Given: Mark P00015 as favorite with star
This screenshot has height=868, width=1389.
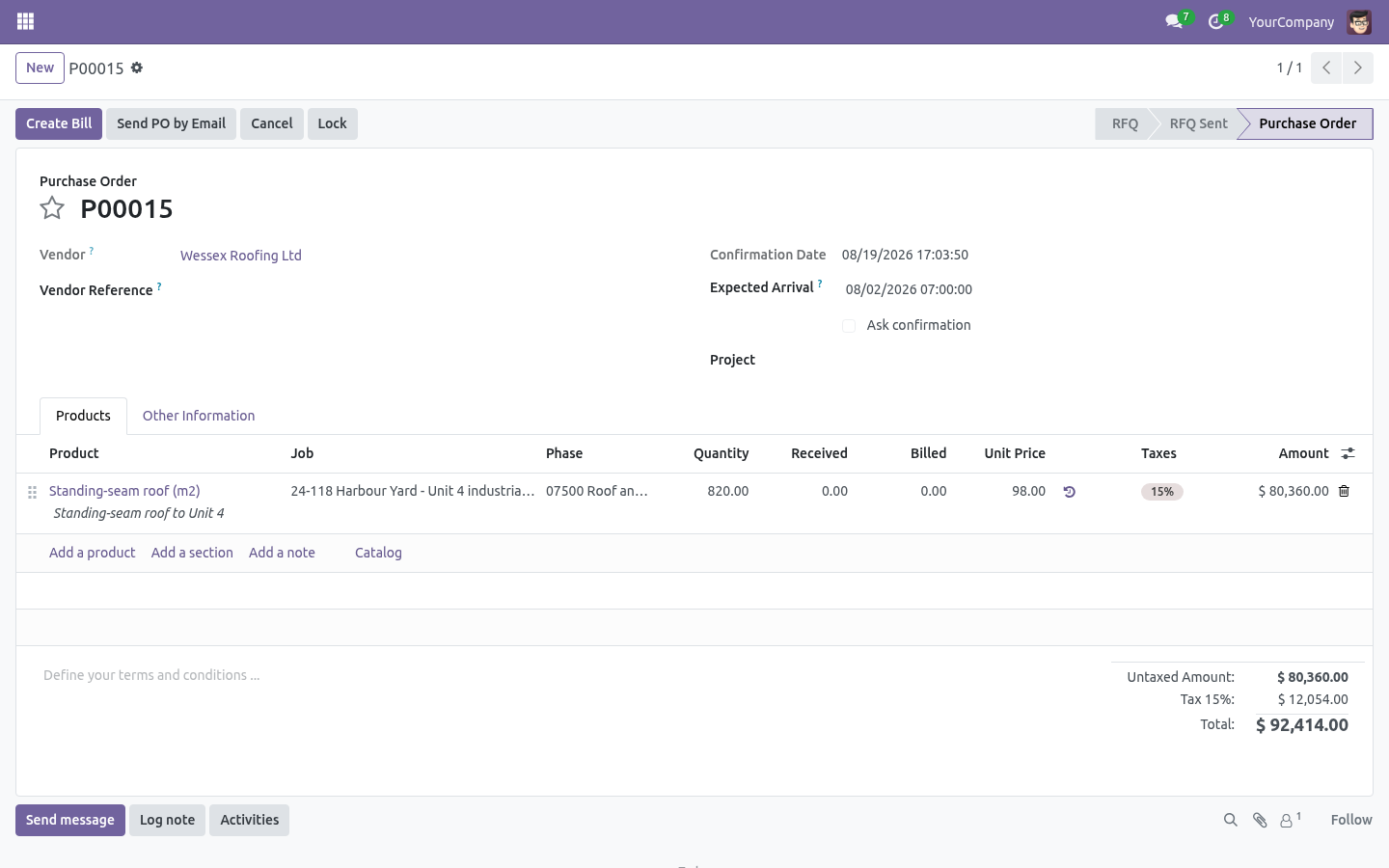Looking at the screenshot, I should [52, 208].
